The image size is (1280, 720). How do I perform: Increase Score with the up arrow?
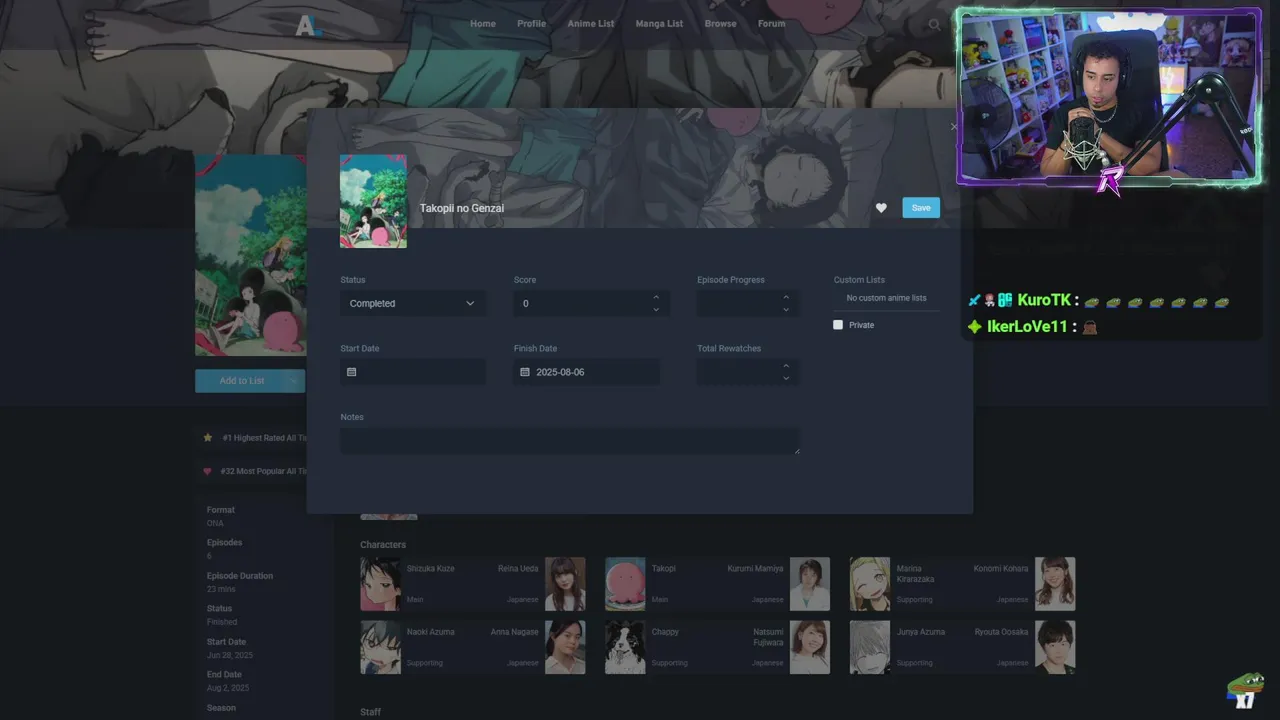(x=656, y=297)
